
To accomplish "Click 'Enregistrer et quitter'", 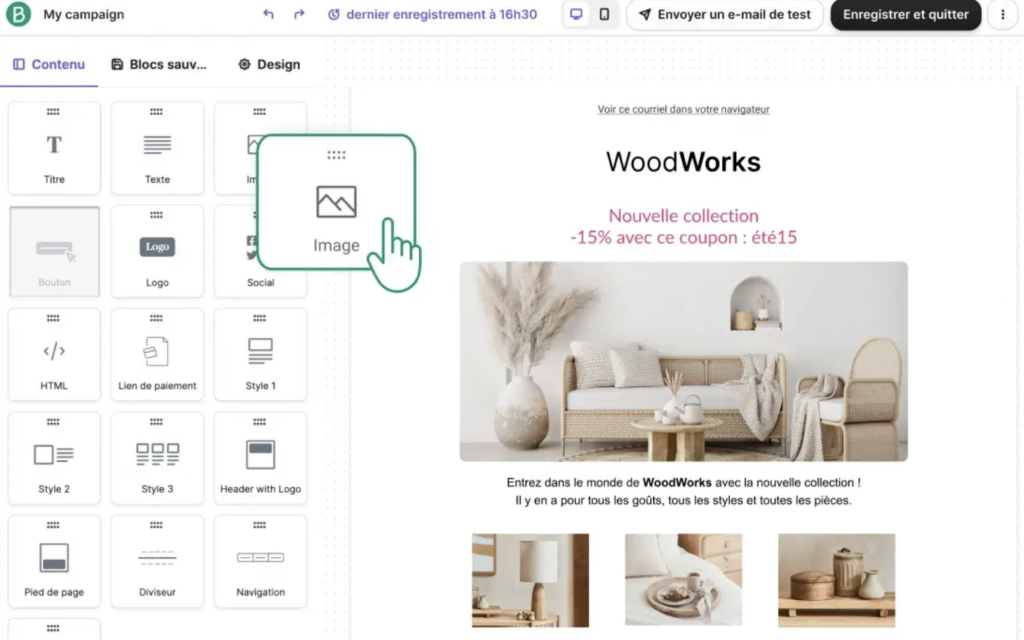I will tap(906, 14).
